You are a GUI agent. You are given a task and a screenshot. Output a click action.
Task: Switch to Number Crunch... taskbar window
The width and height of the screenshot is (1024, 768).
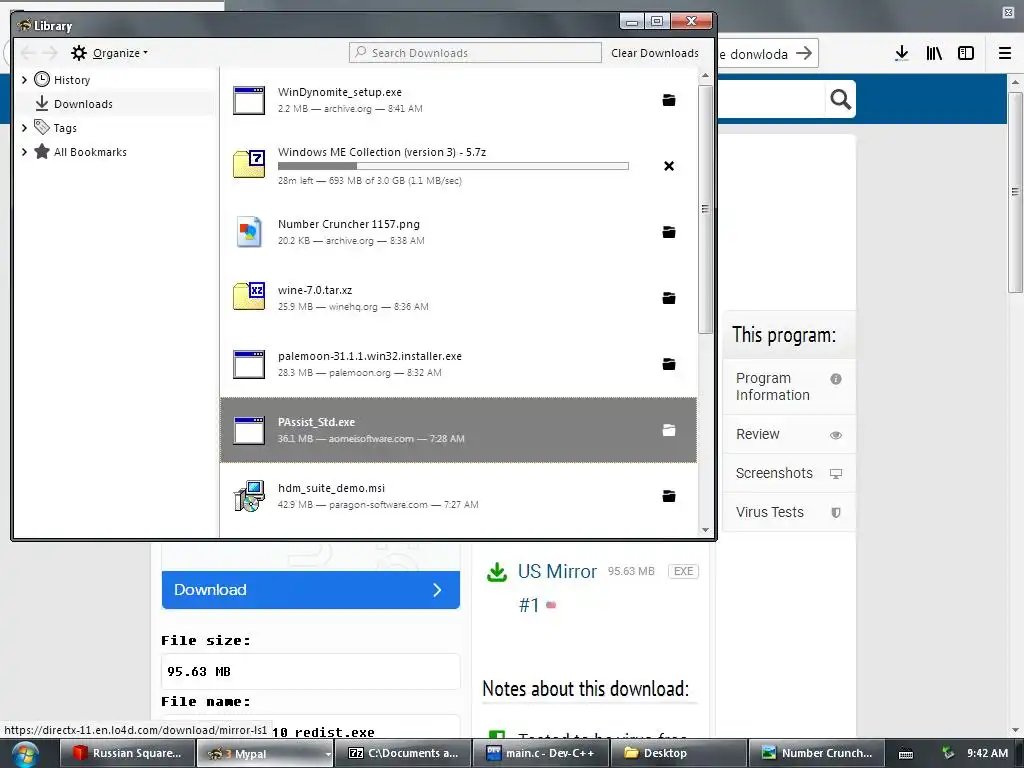tap(816, 754)
